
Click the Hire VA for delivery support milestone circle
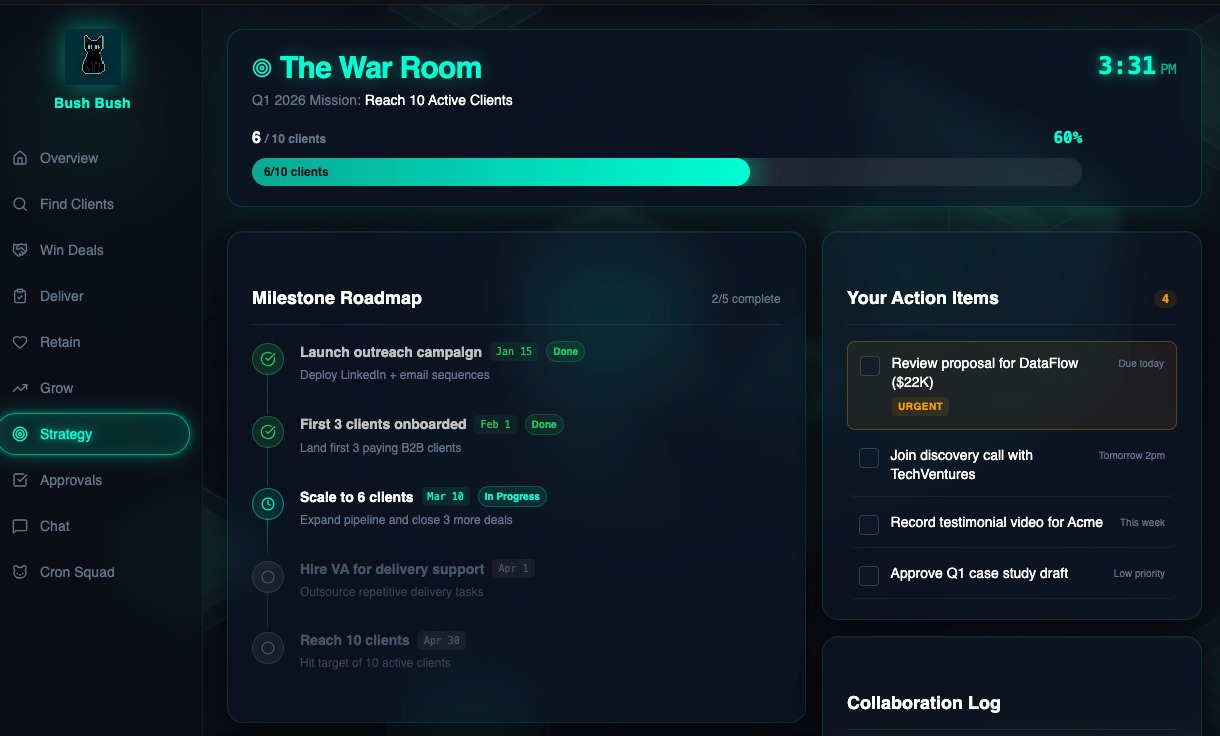click(x=268, y=577)
